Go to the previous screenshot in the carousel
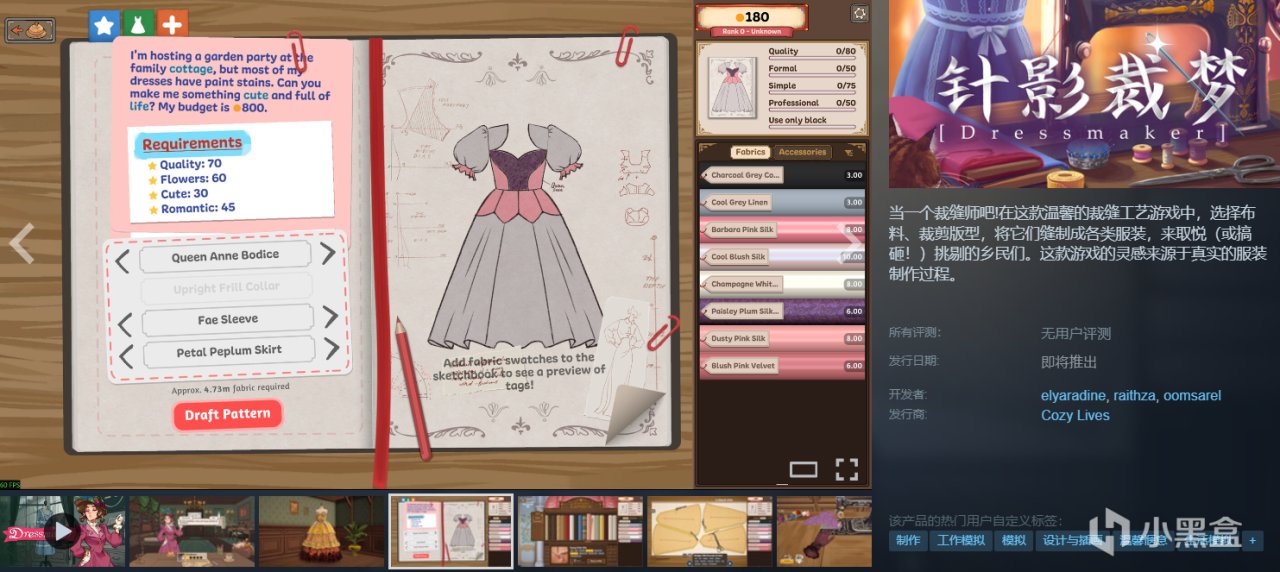 click(x=21, y=244)
